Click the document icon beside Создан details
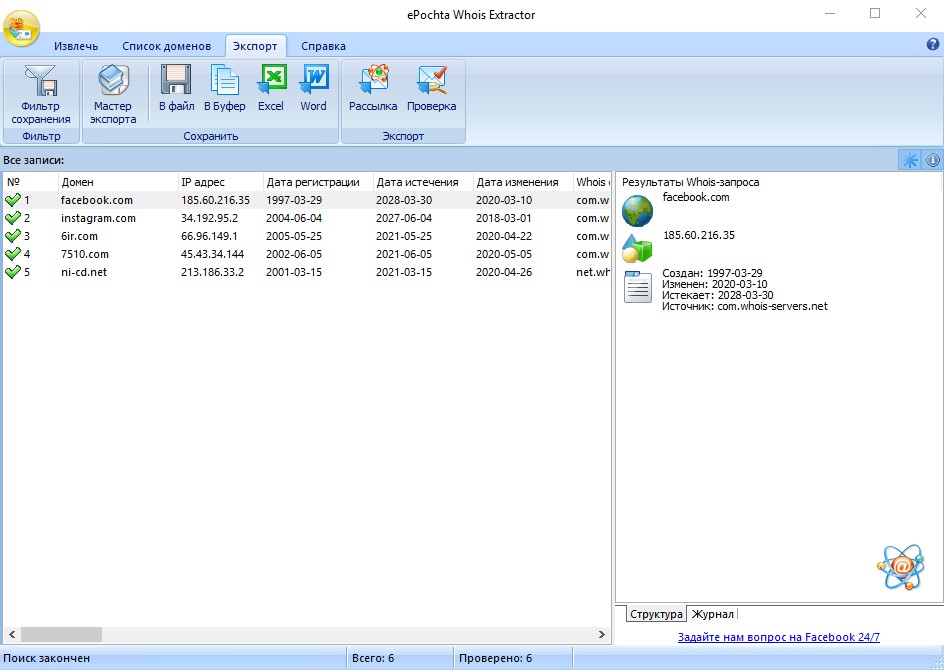 pos(638,287)
